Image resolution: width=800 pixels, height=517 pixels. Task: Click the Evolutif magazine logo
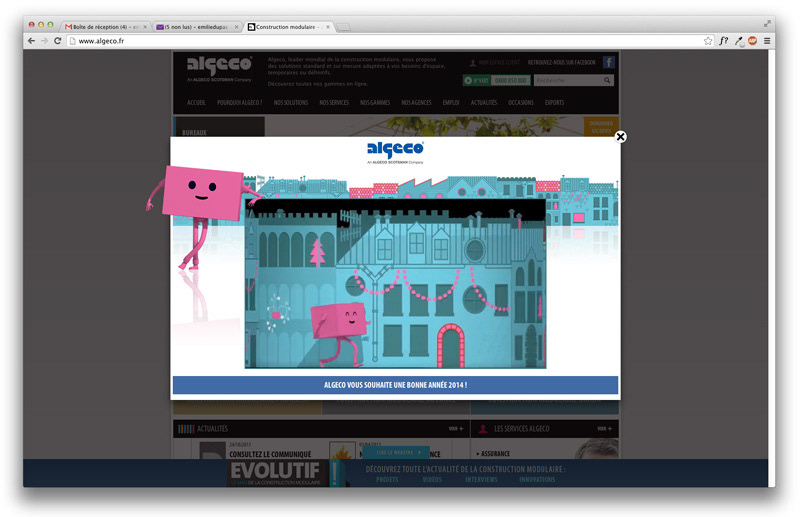click(x=276, y=473)
